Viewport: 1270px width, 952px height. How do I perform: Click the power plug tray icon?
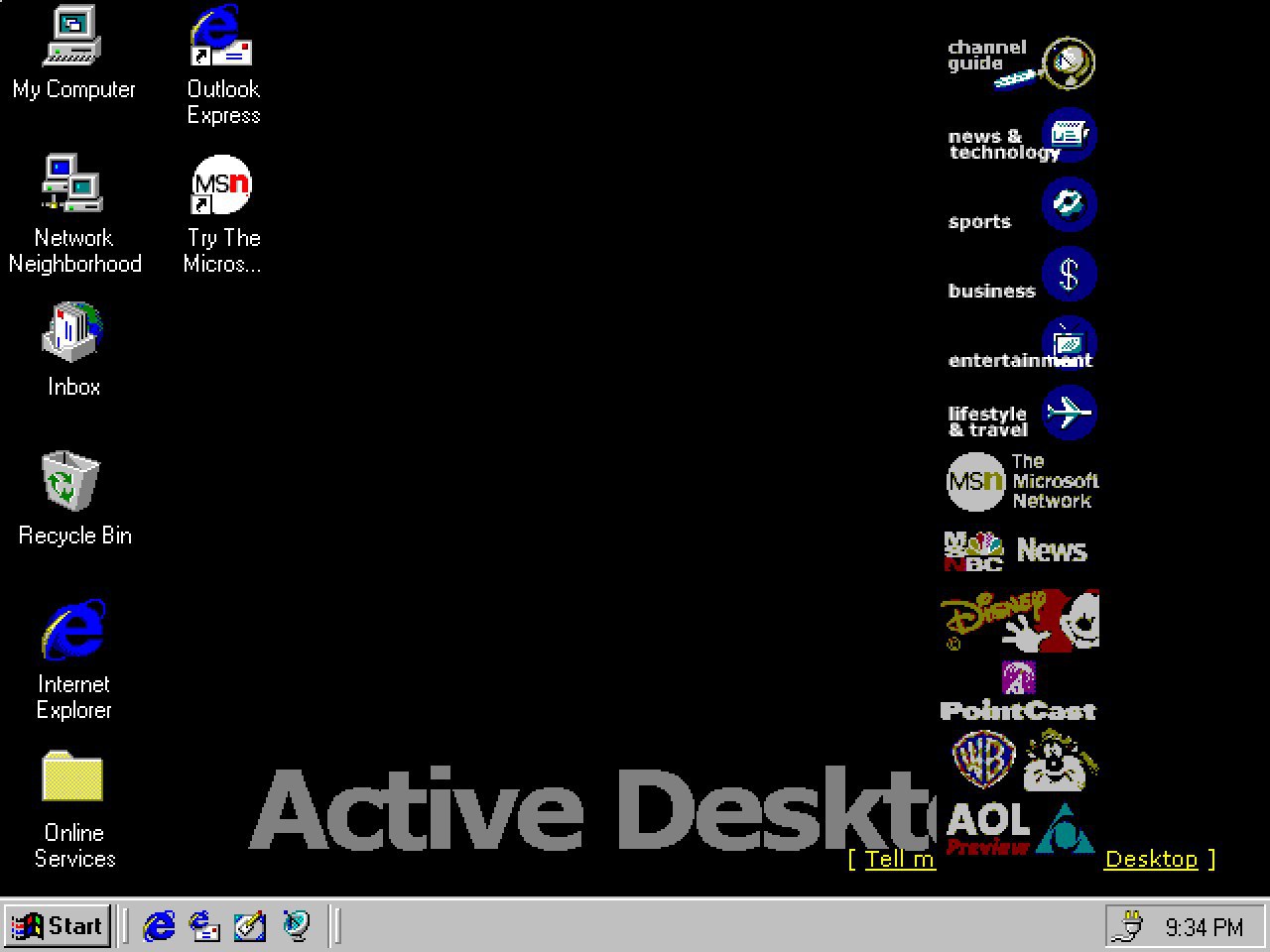1129,926
